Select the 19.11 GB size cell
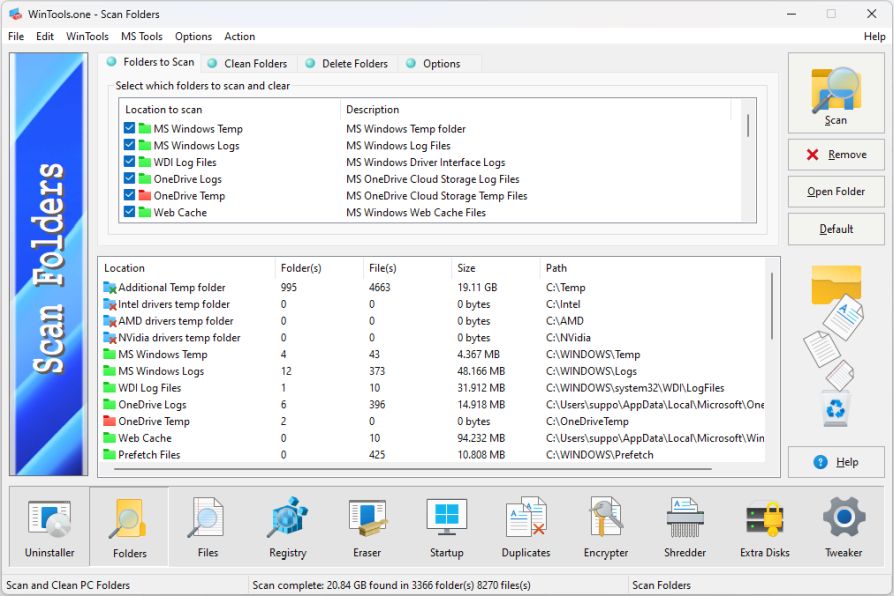894x596 pixels. 477,287
